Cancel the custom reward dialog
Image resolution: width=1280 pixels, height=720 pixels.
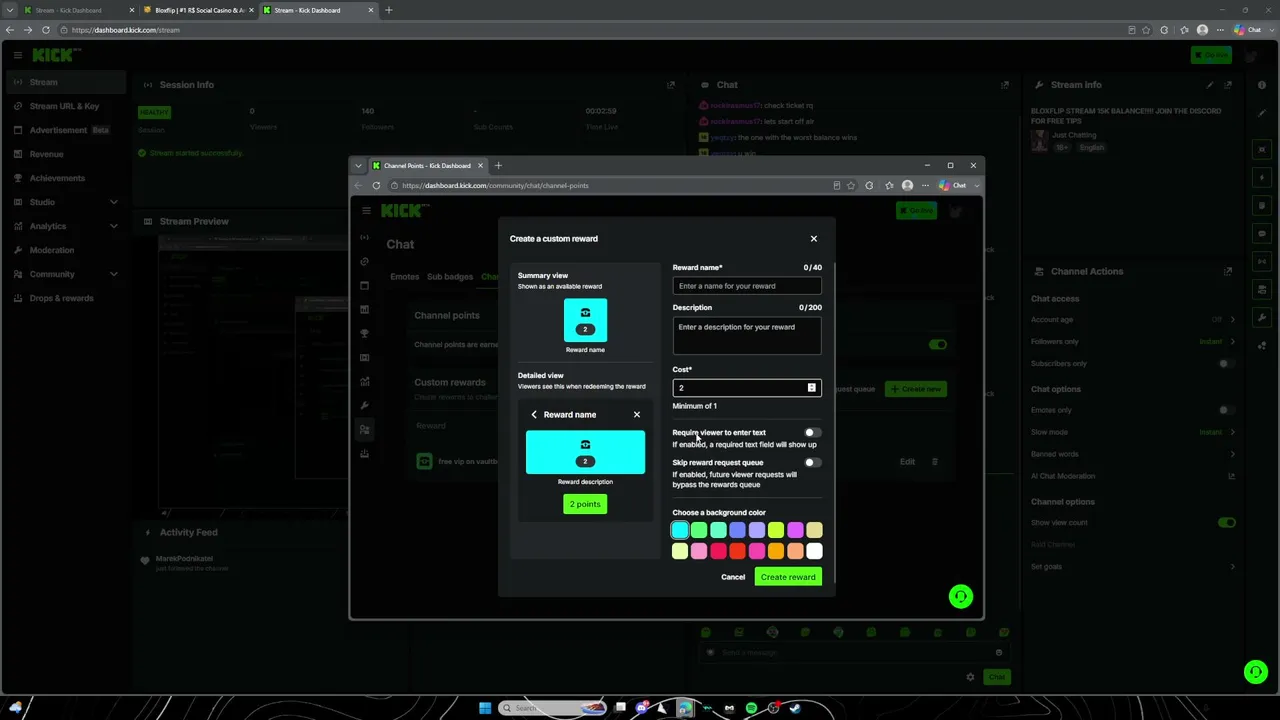733,577
